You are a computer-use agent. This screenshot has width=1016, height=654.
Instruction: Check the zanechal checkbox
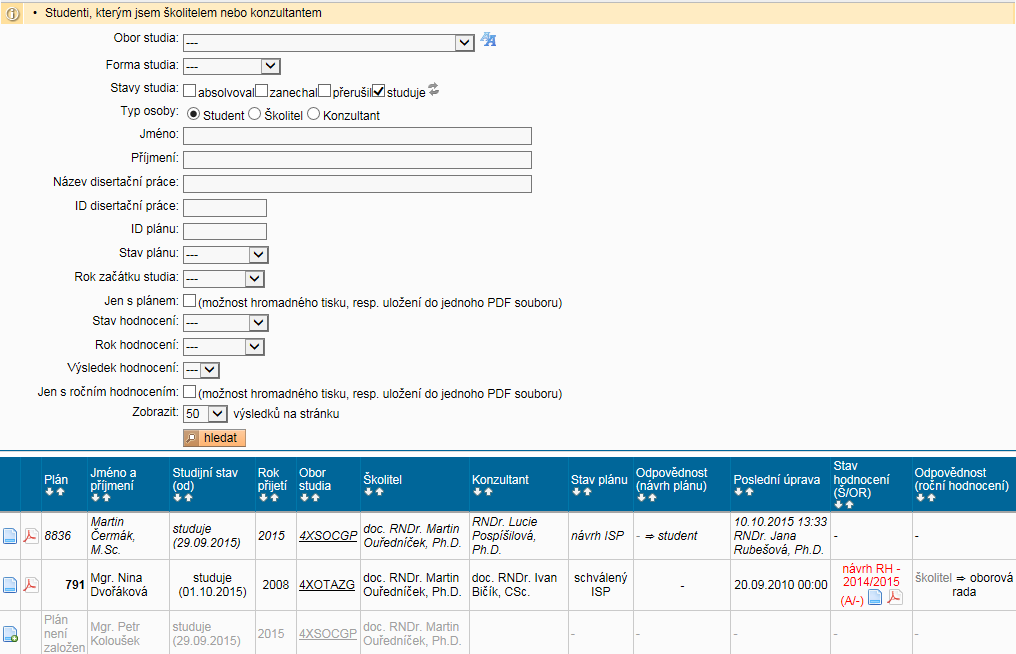[x=261, y=91]
